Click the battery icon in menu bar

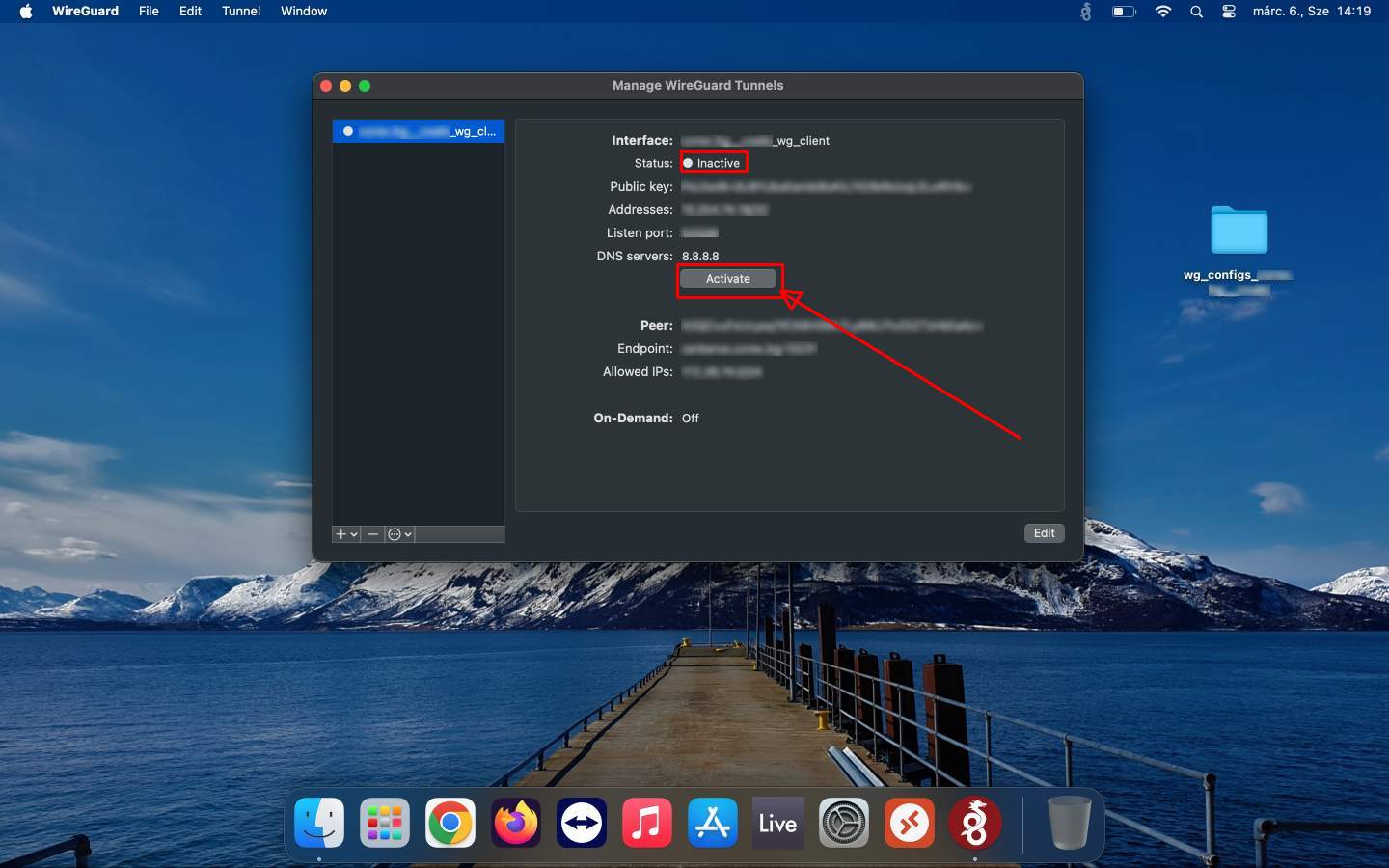point(1124,12)
